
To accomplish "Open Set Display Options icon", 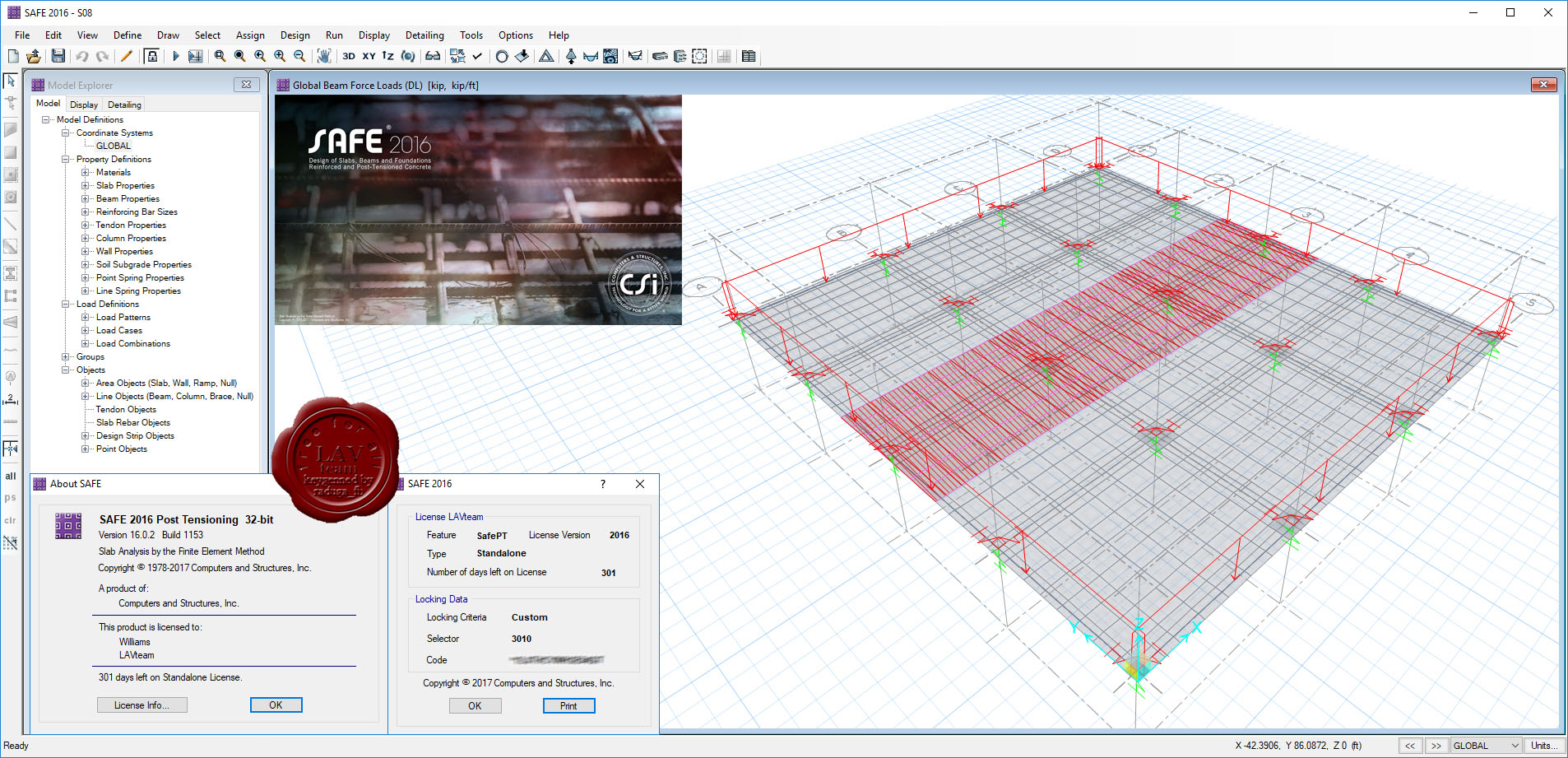I will 457,56.
